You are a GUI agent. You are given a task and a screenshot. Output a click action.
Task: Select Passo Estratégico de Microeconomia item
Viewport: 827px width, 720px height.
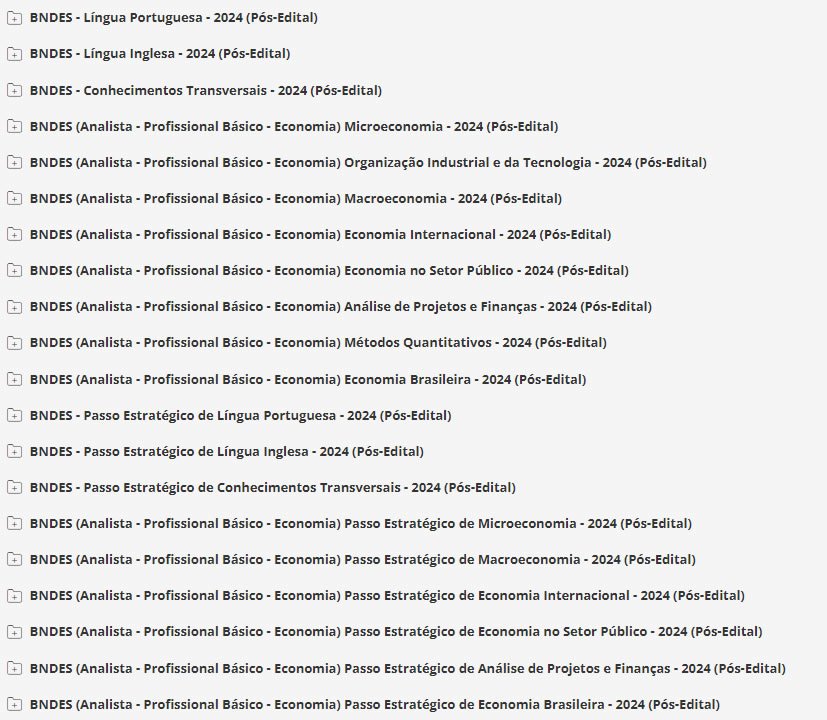[360, 523]
